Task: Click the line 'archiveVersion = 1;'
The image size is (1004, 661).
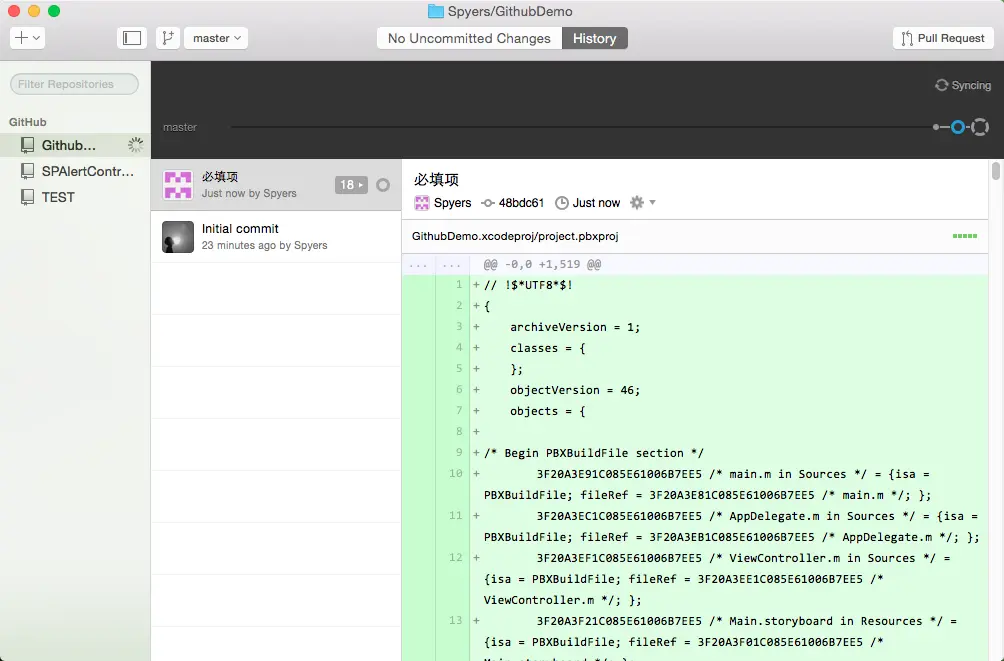Action: (575, 327)
